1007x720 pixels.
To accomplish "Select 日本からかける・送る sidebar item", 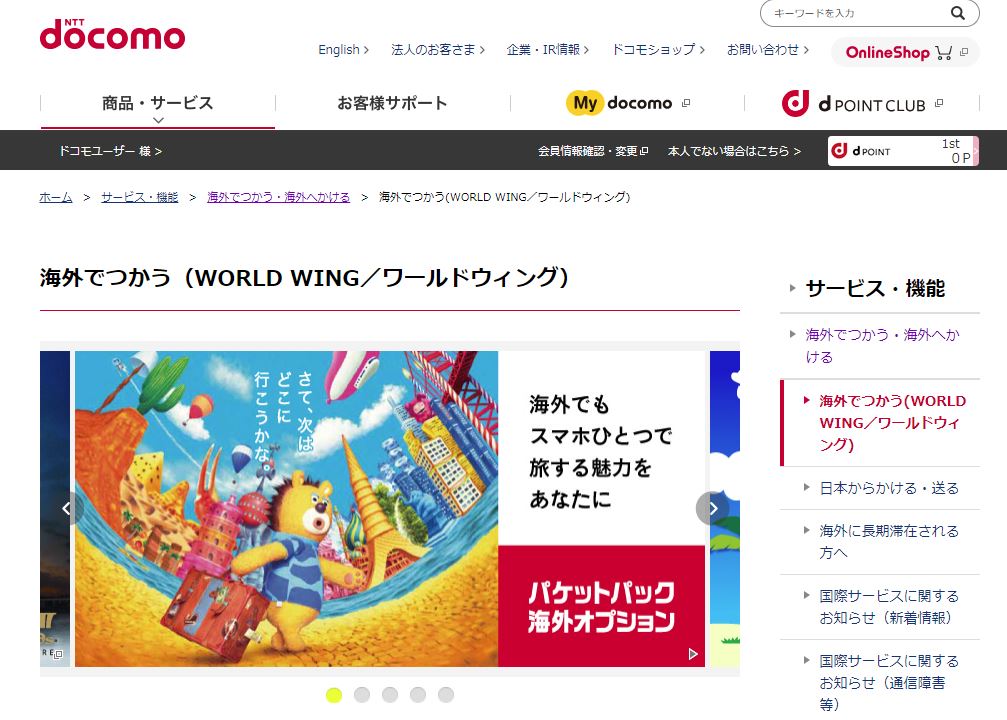I will (889, 488).
